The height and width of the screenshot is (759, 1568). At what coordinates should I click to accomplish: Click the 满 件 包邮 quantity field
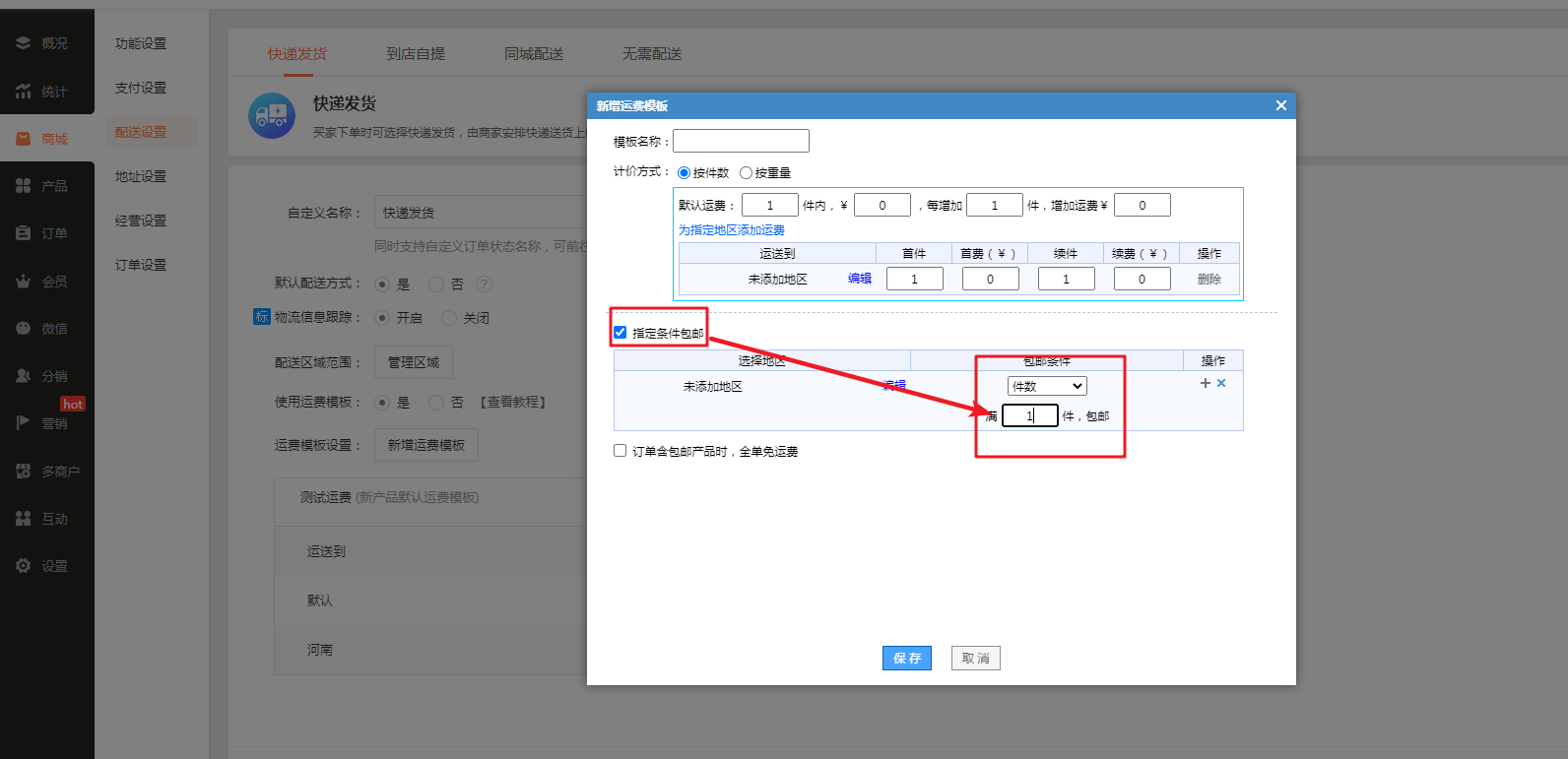pos(1030,415)
